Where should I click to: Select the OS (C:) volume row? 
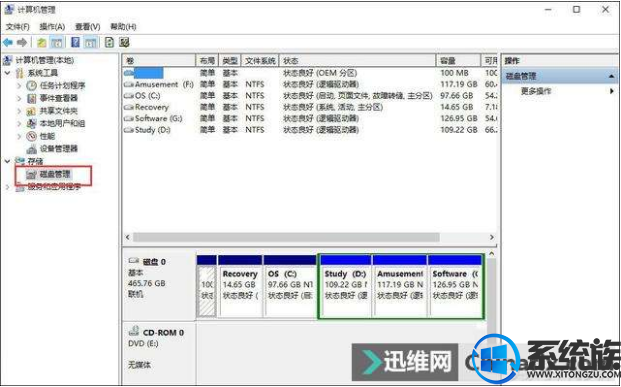(x=310, y=96)
